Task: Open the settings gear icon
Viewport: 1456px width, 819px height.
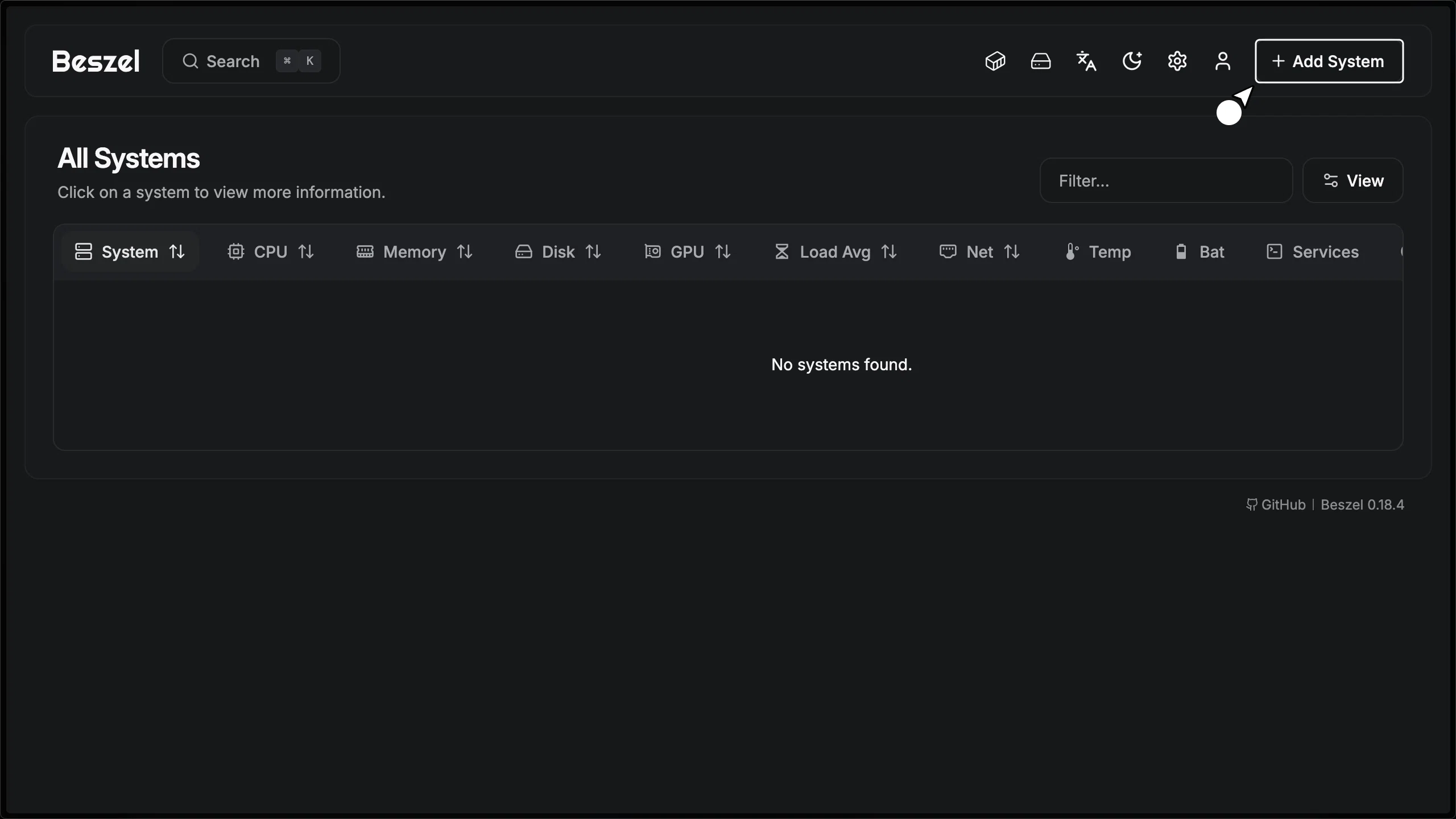Action: [x=1177, y=61]
